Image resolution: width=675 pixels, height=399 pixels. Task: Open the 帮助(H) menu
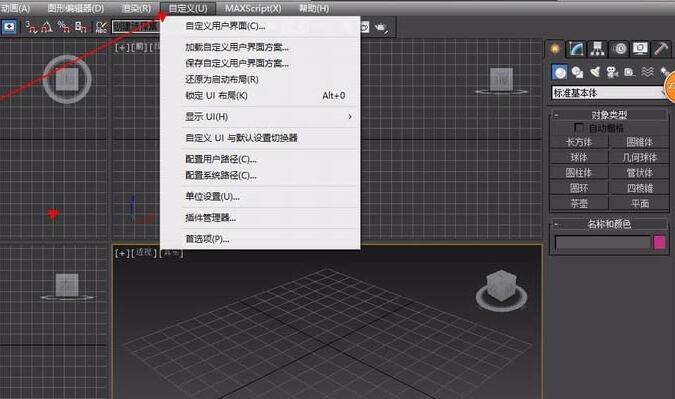tap(314, 8)
